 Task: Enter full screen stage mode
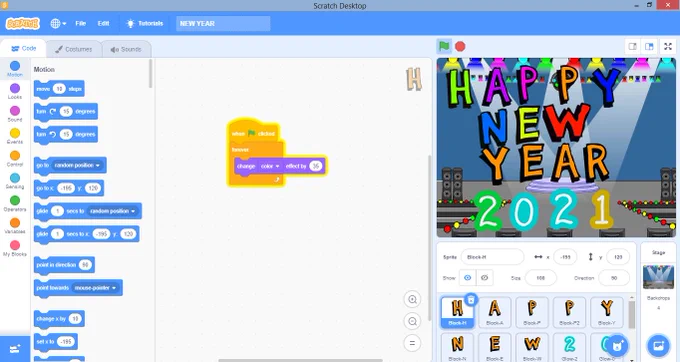pyautogui.click(x=668, y=46)
